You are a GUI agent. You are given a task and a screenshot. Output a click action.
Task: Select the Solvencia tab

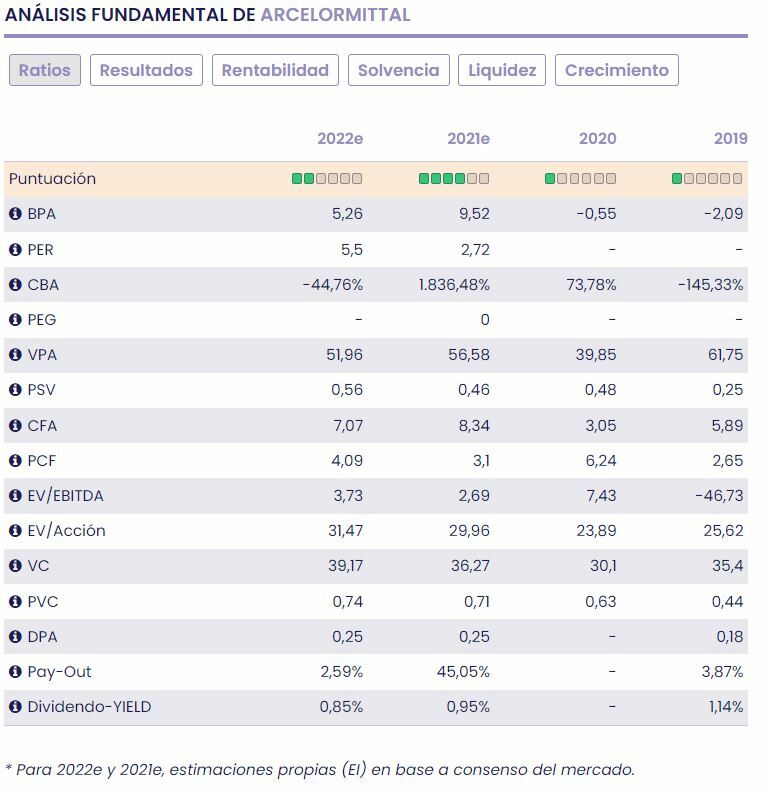(398, 70)
